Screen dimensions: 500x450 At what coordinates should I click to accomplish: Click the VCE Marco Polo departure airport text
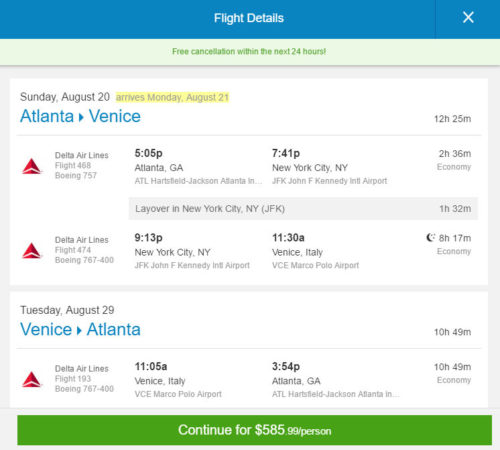[178, 394]
